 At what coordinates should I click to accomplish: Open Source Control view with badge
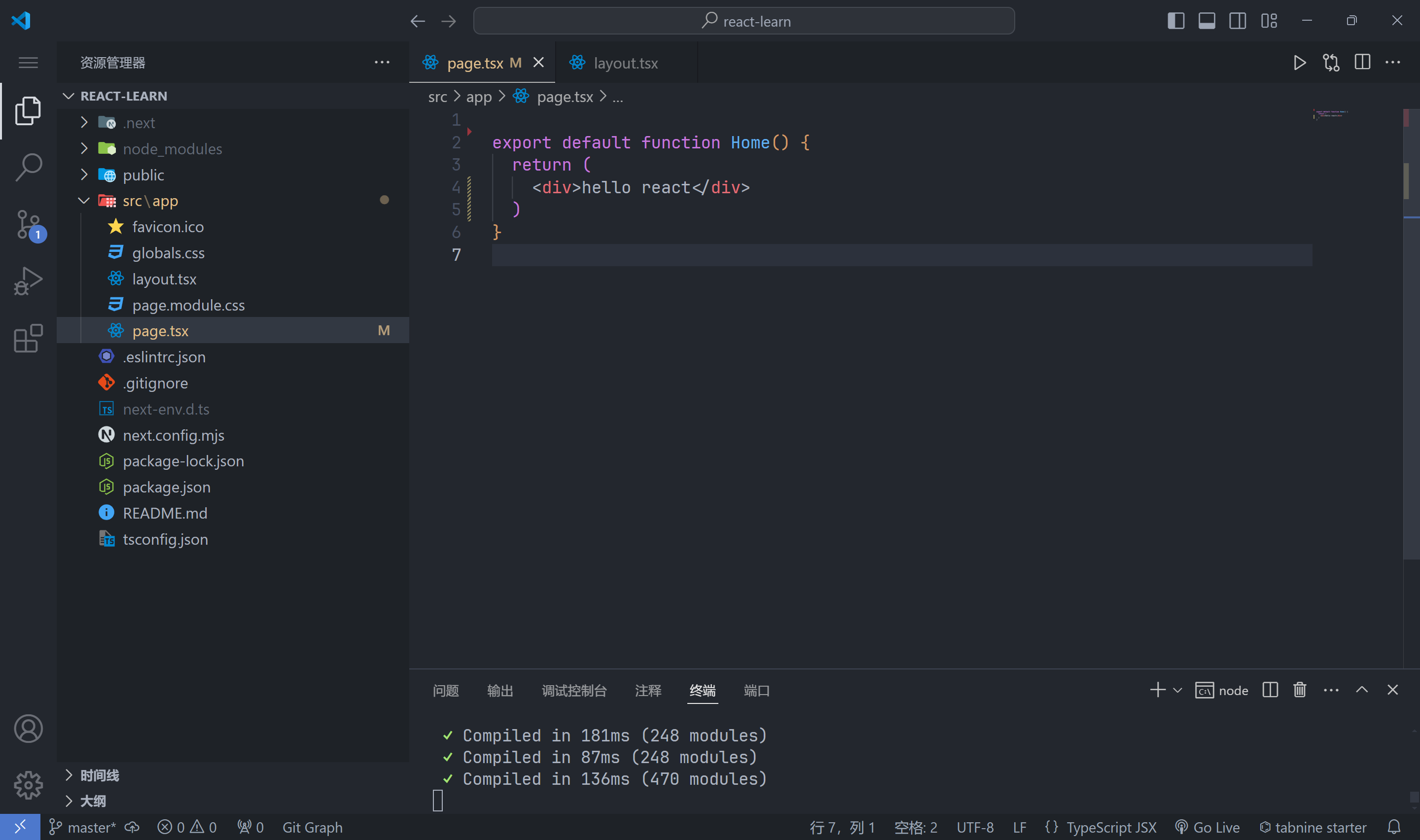(28, 225)
